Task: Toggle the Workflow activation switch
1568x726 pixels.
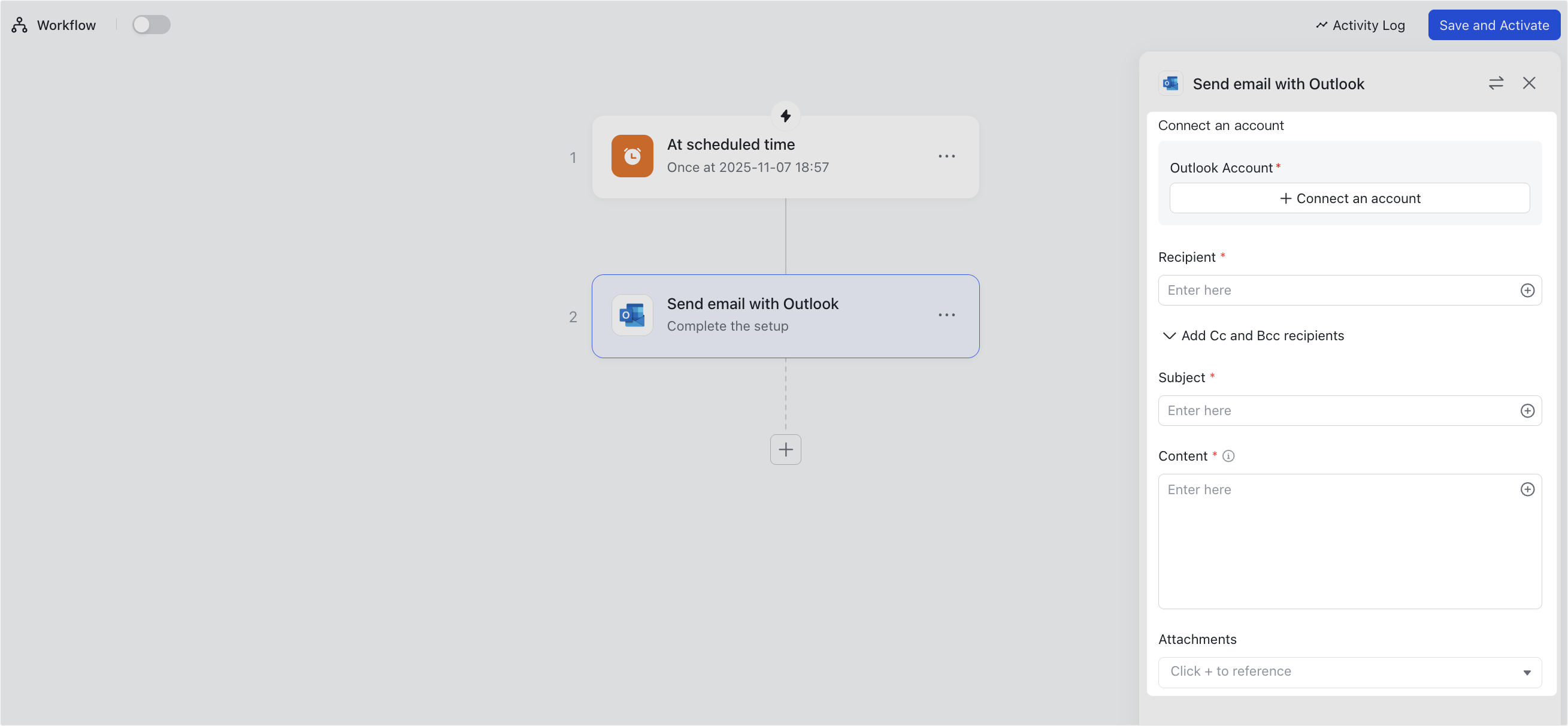Action: click(x=151, y=25)
